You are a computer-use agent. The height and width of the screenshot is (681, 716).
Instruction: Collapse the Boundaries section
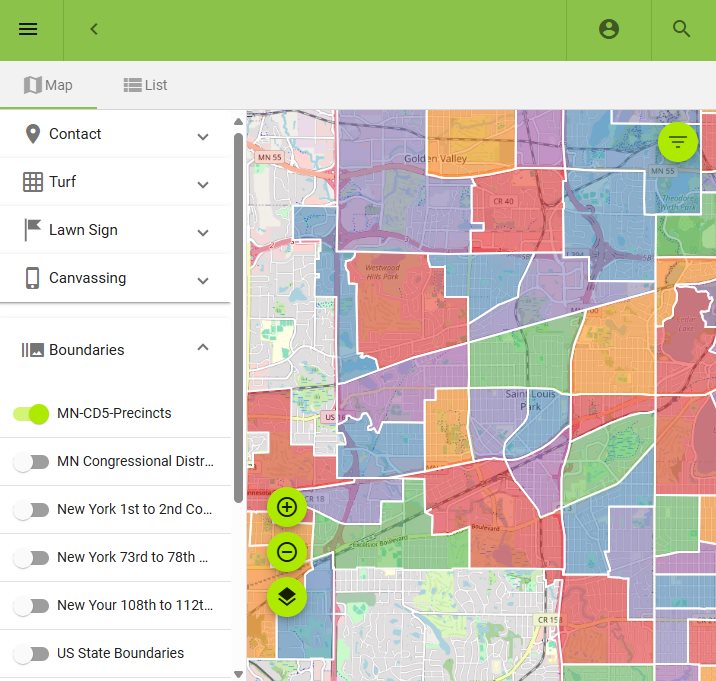pyautogui.click(x=203, y=349)
